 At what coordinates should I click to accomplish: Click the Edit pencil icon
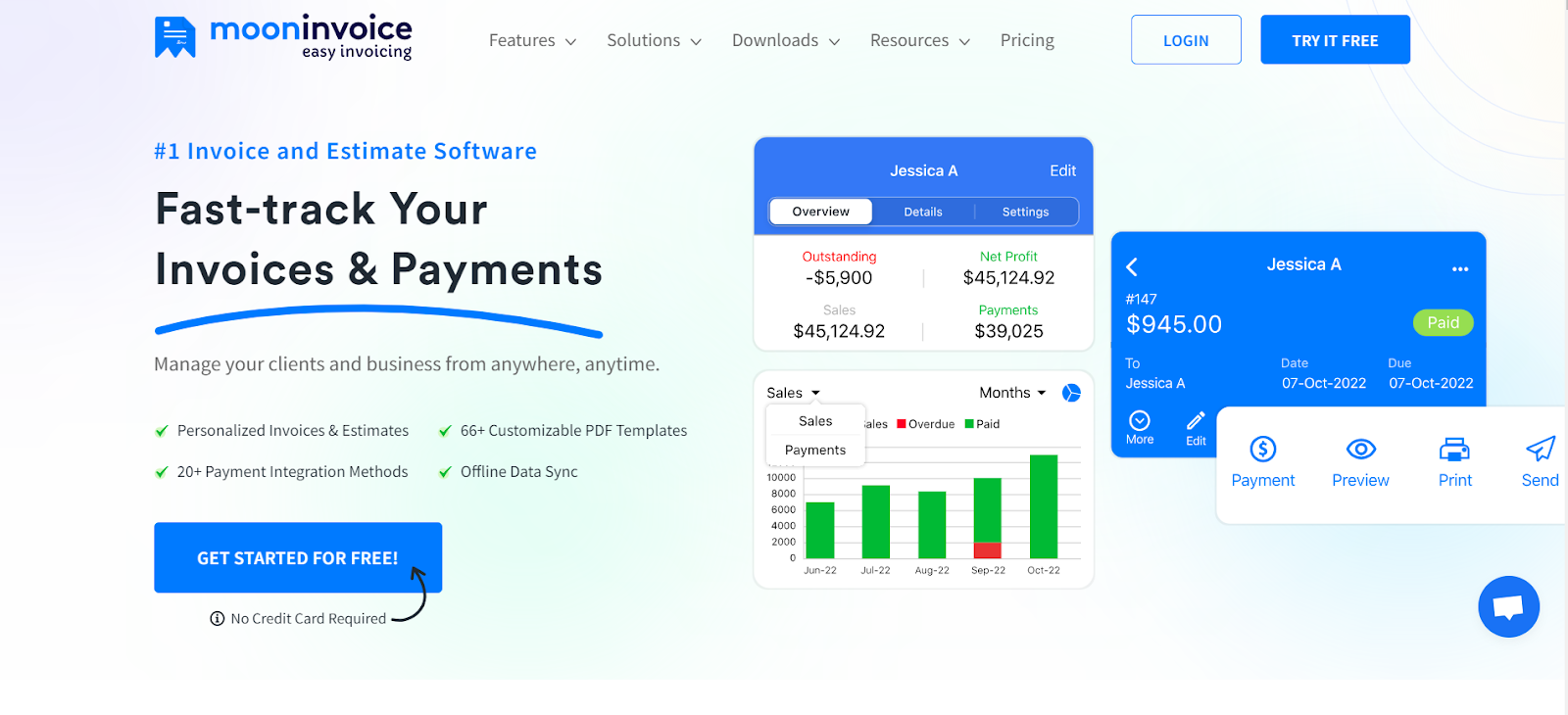(x=1196, y=421)
